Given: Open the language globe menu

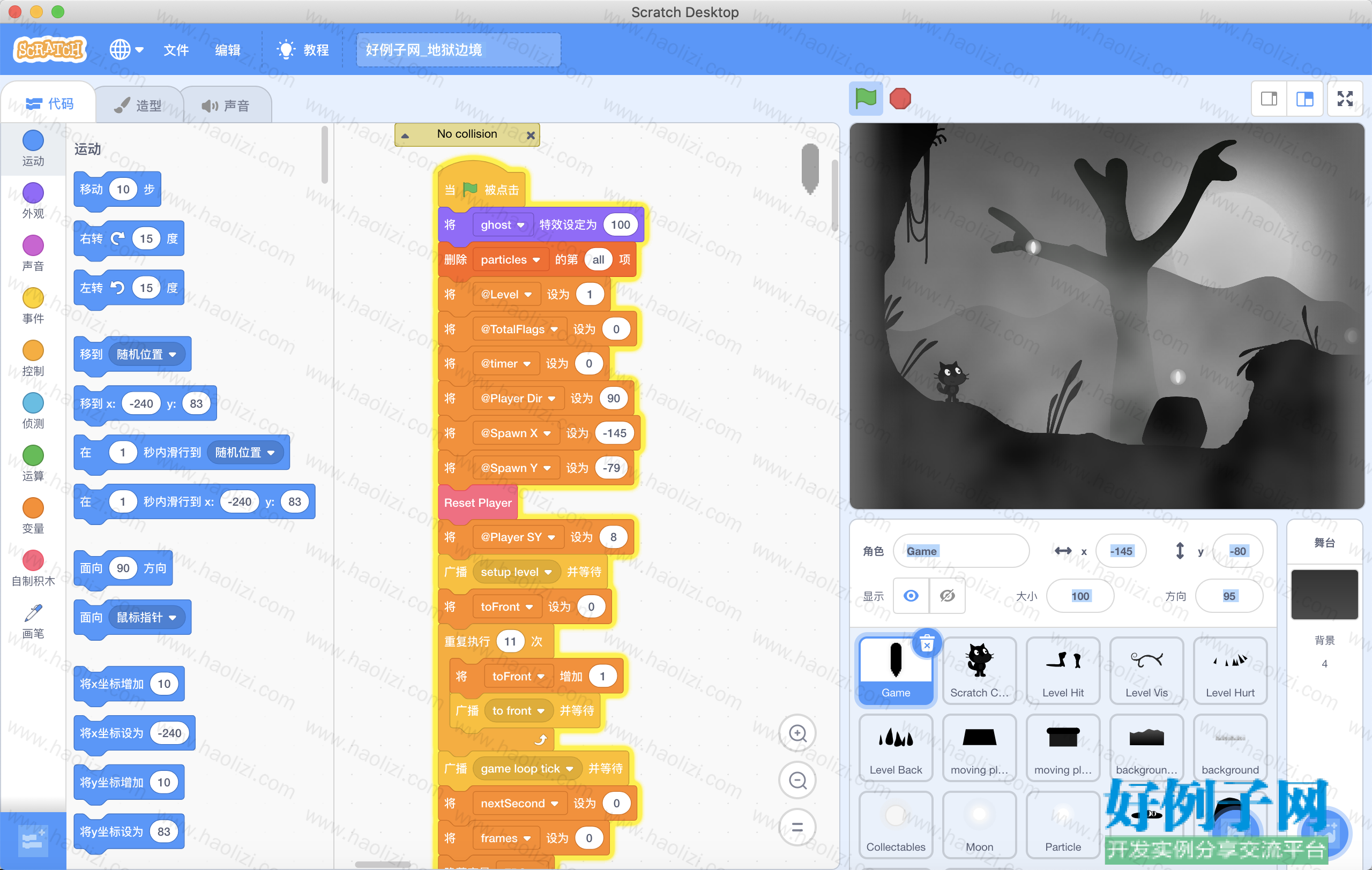Looking at the screenshot, I should (126, 49).
